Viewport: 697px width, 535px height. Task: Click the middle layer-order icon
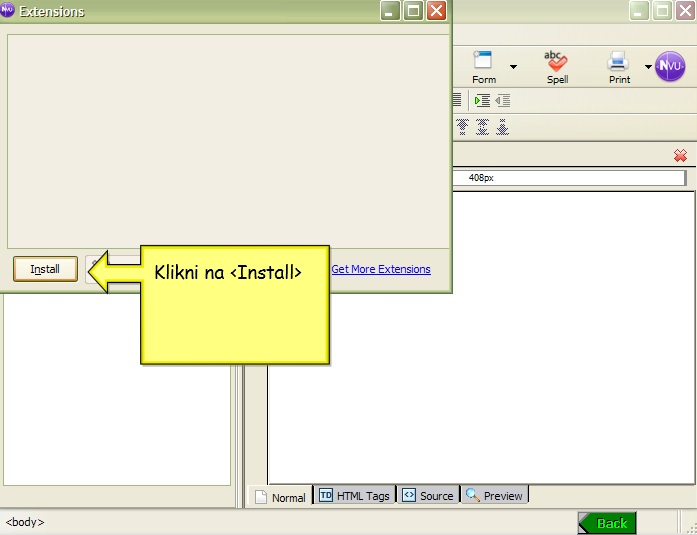(x=482, y=127)
